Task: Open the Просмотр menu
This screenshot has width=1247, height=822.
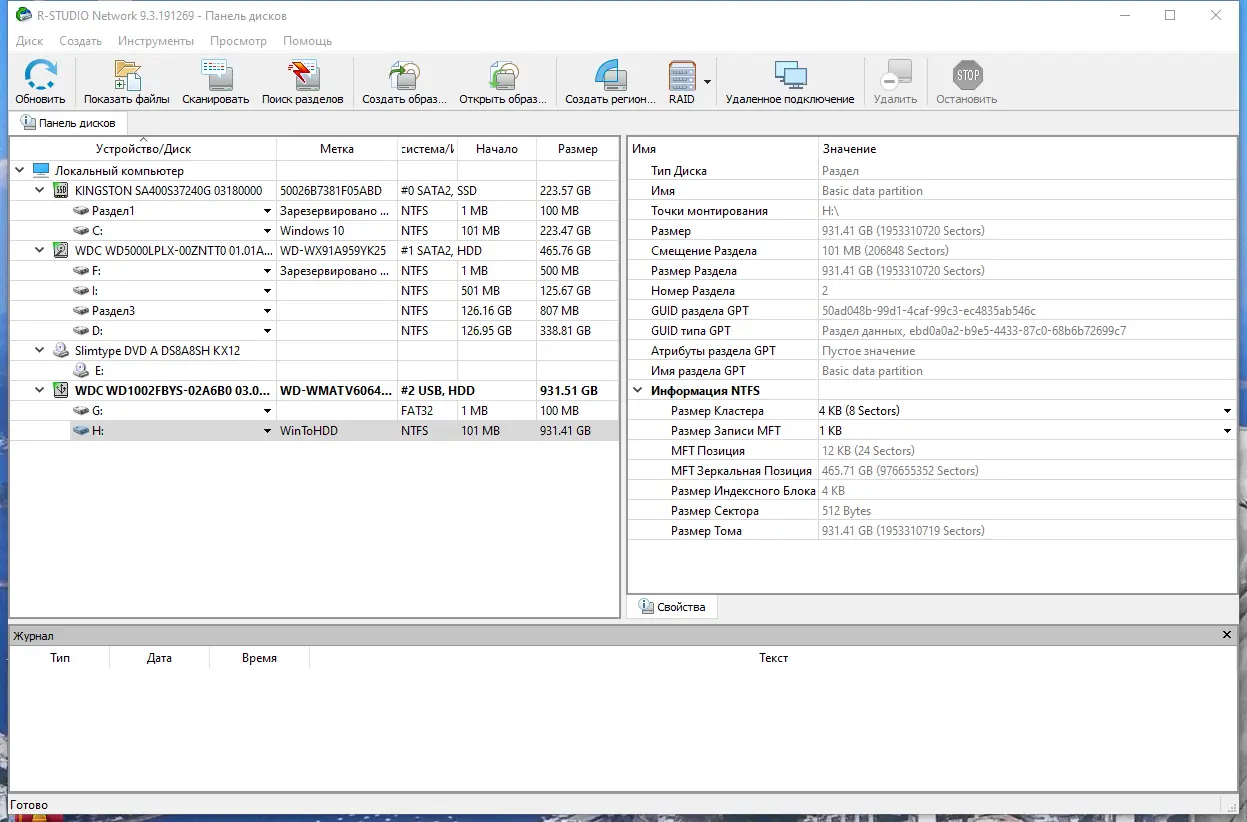Action: pos(238,41)
